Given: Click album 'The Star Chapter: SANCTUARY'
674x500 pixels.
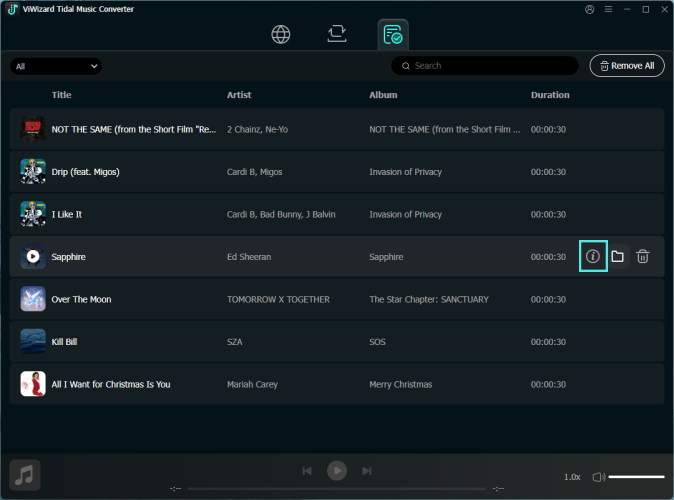Looking at the screenshot, I should coord(429,299).
